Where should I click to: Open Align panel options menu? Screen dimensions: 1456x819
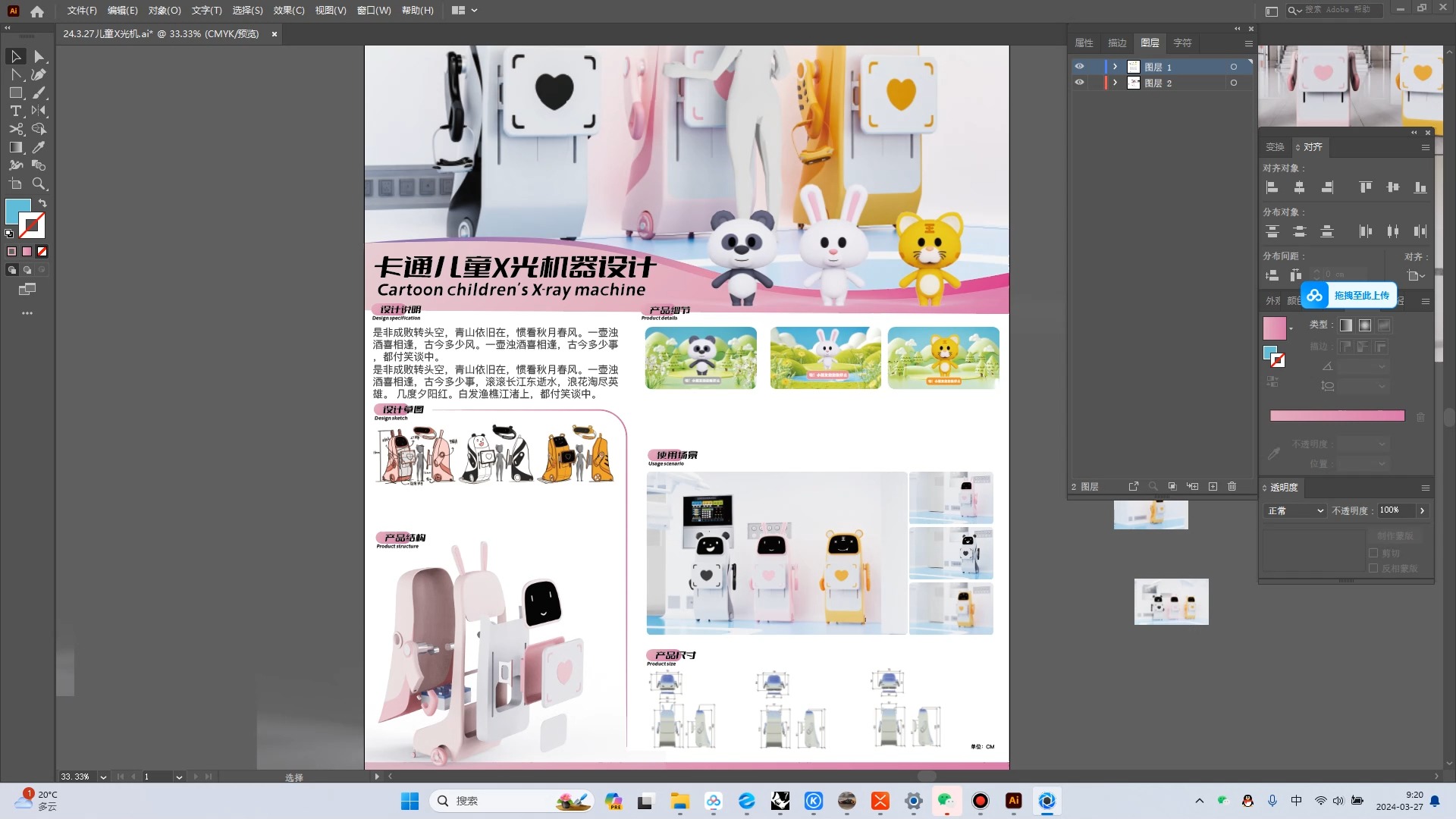tap(1426, 148)
